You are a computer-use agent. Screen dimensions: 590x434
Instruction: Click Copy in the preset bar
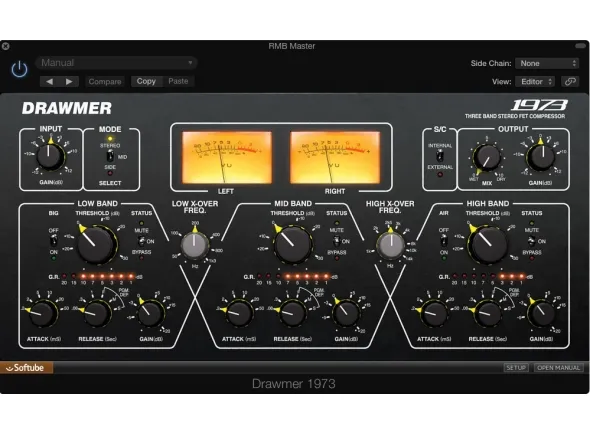[x=146, y=81]
